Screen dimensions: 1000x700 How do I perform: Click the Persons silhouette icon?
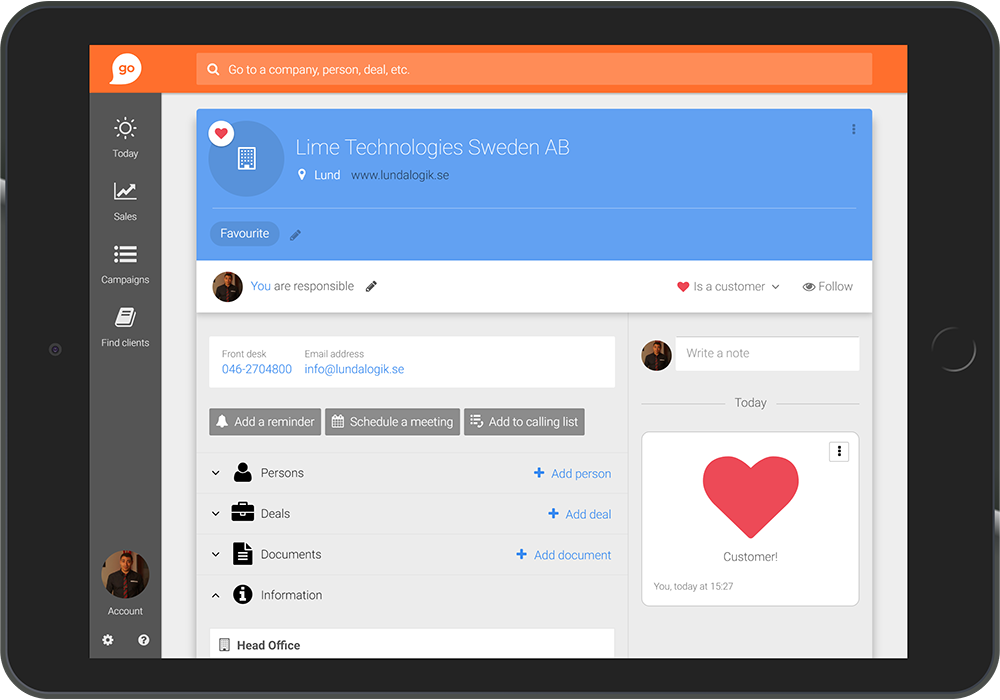tap(242, 472)
